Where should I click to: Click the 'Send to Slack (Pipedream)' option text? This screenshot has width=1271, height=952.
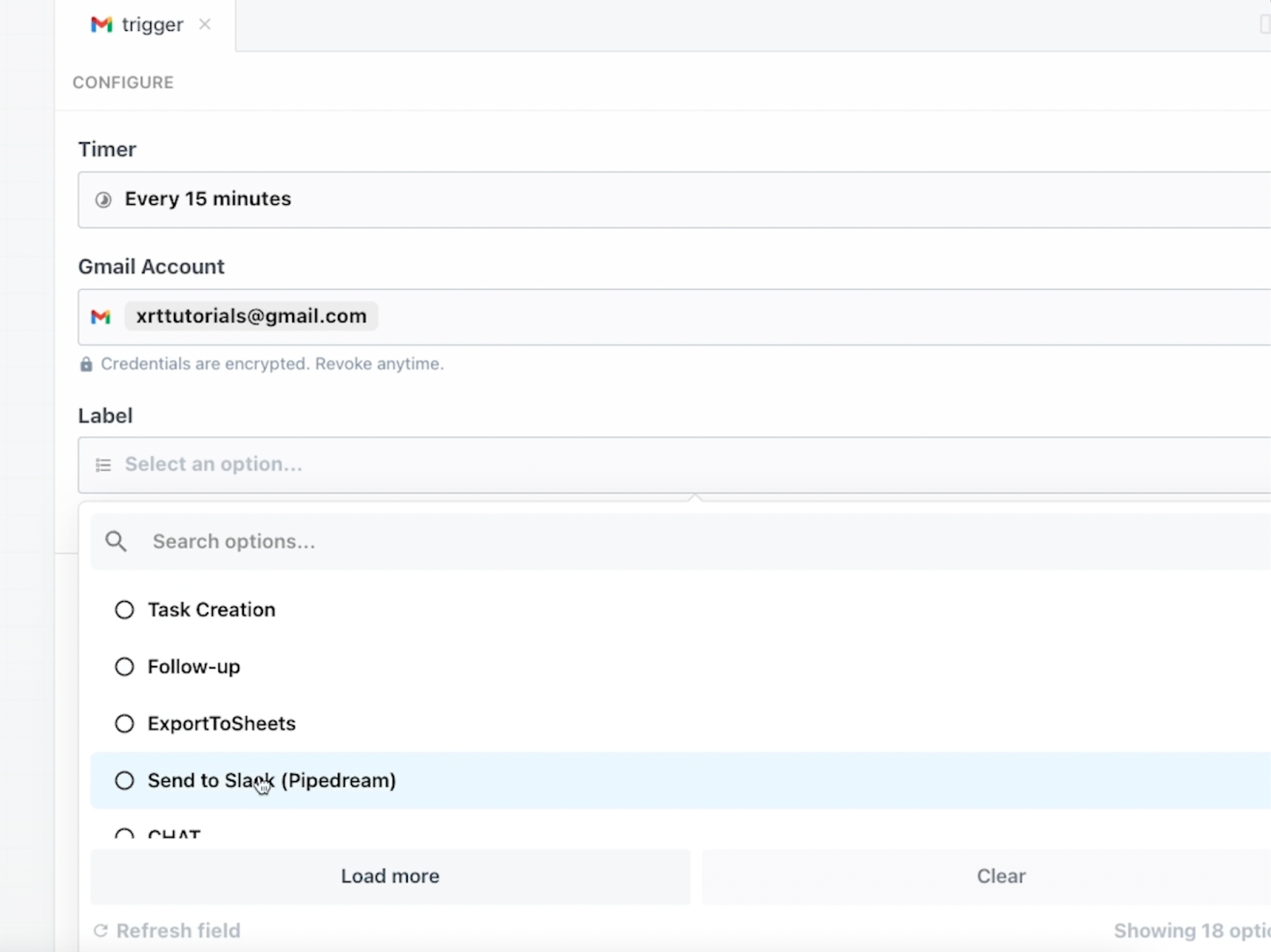point(272,781)
